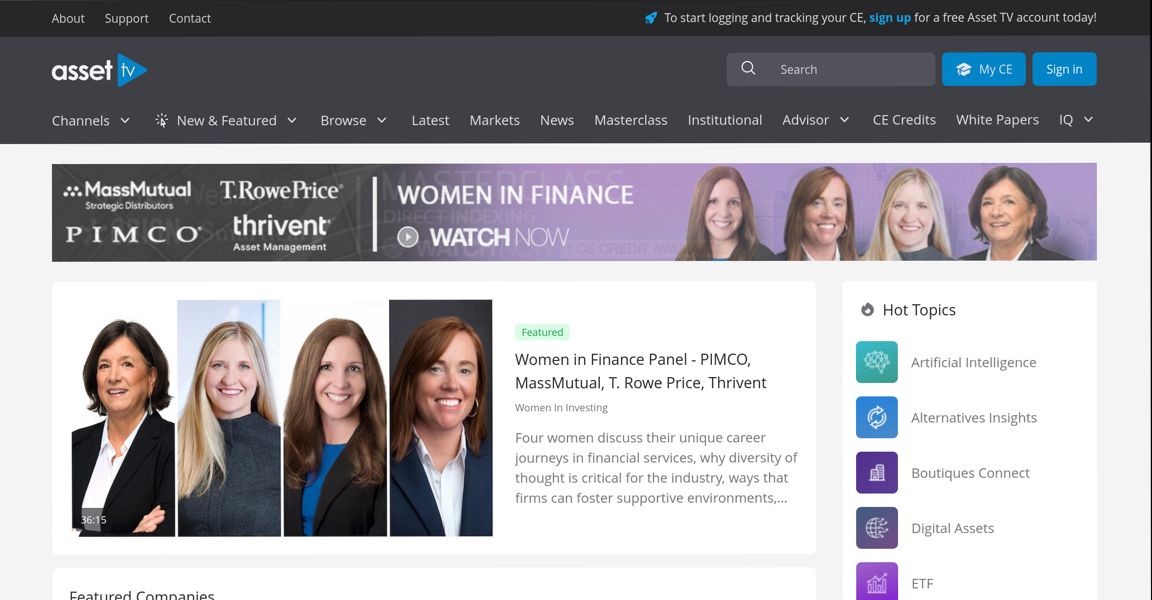Open the CE Credits menu item
The height and width of the screenshot is (600, 1152).
(904, 120)
